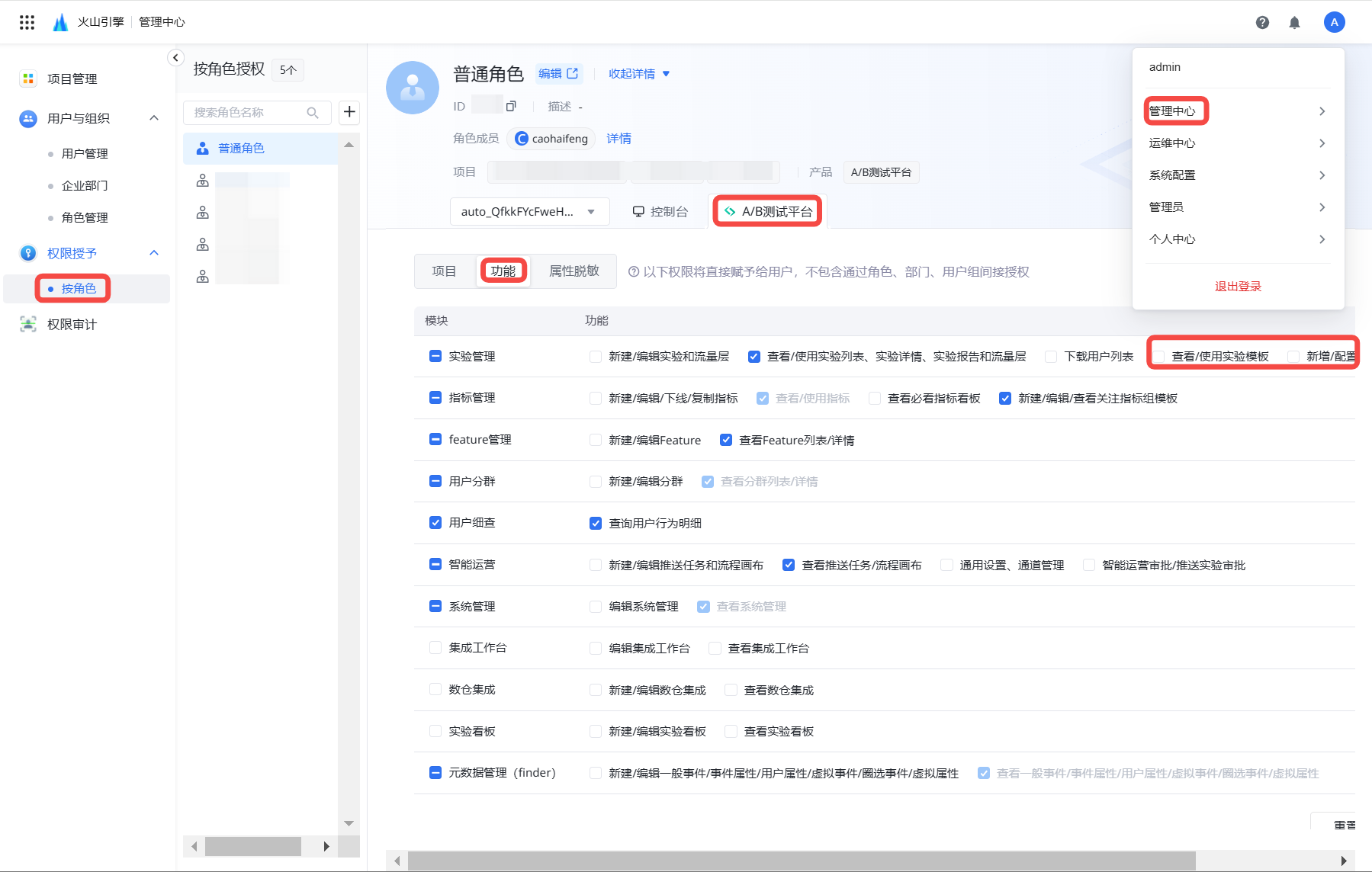Collapse the 权限授予 sidebar group
The height and width of the screenshot is (872, 1372).
point(154,252)
